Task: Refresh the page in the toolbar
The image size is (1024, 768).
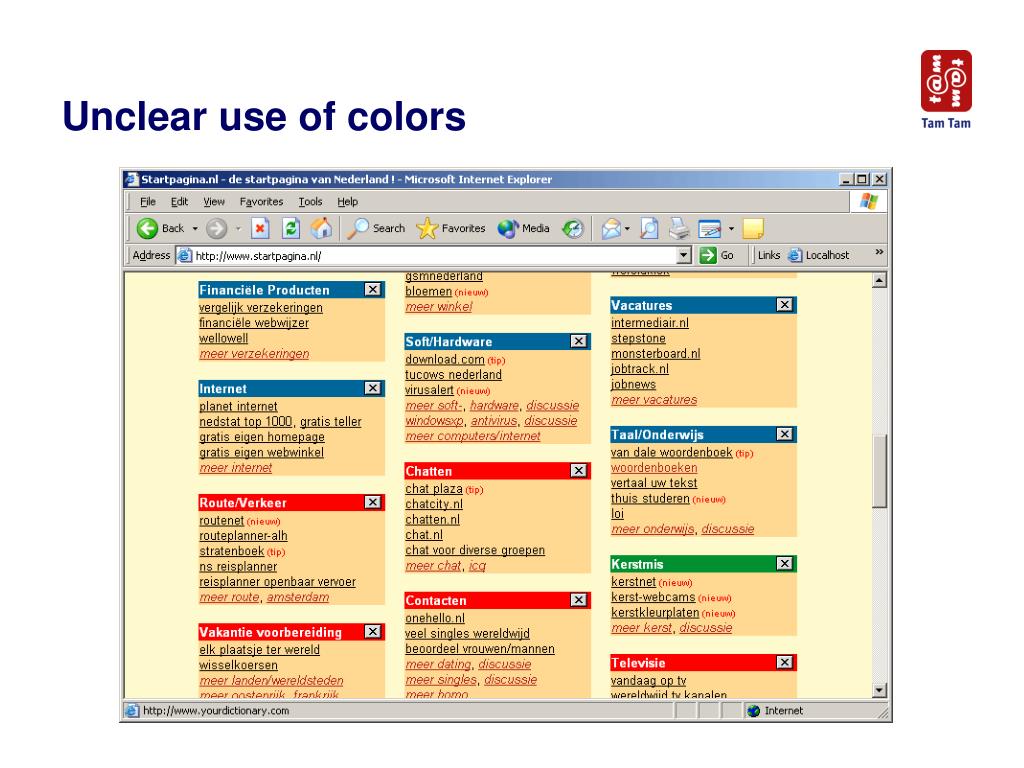Action: click(291, 228)
